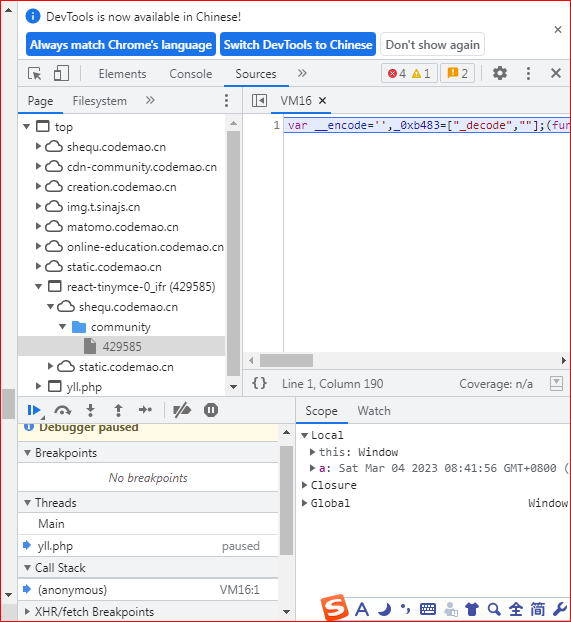
Task: Deactivate breakpoints toggle
Action: click(182, 410)
